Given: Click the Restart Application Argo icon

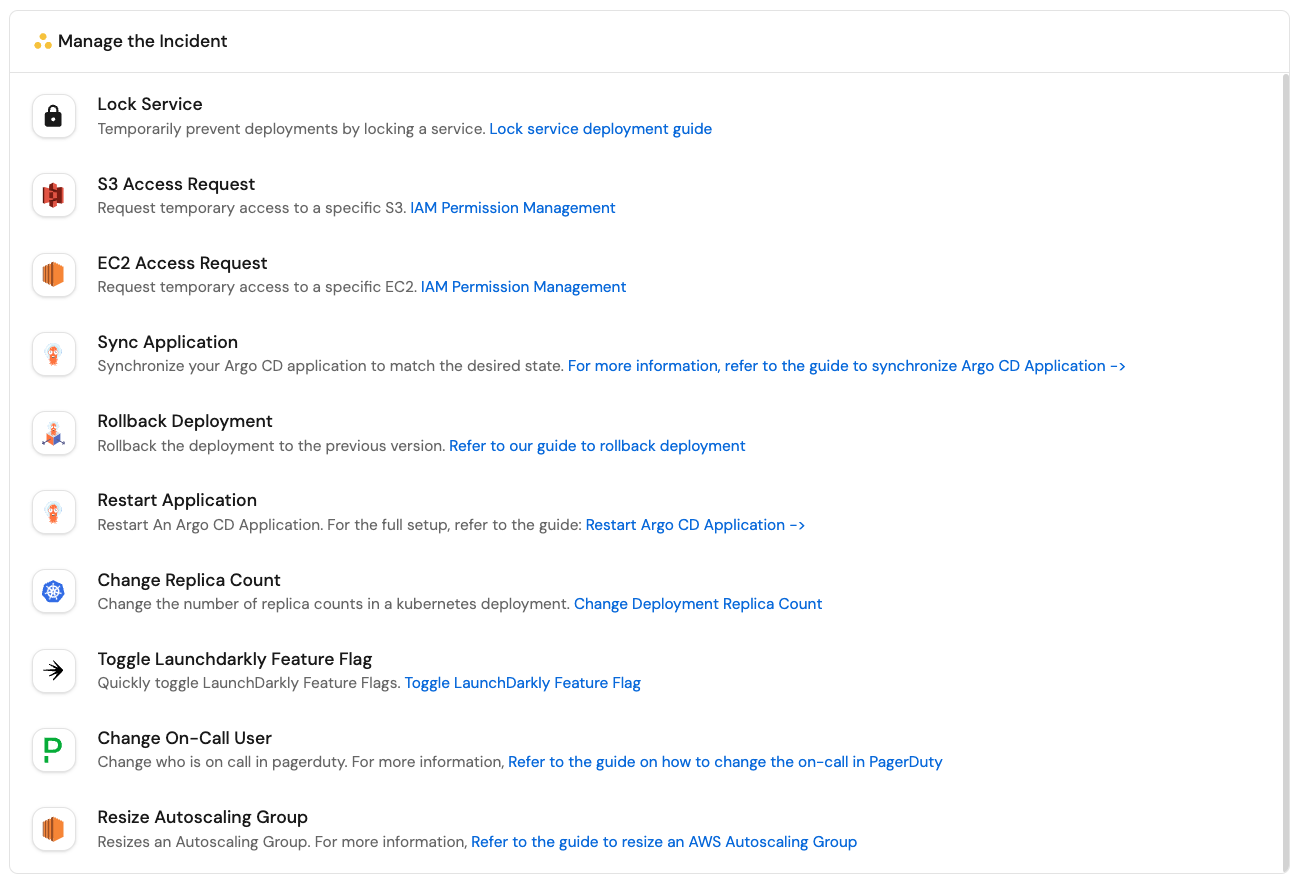Looking at the screenshot, I should (x=54, y=512).
